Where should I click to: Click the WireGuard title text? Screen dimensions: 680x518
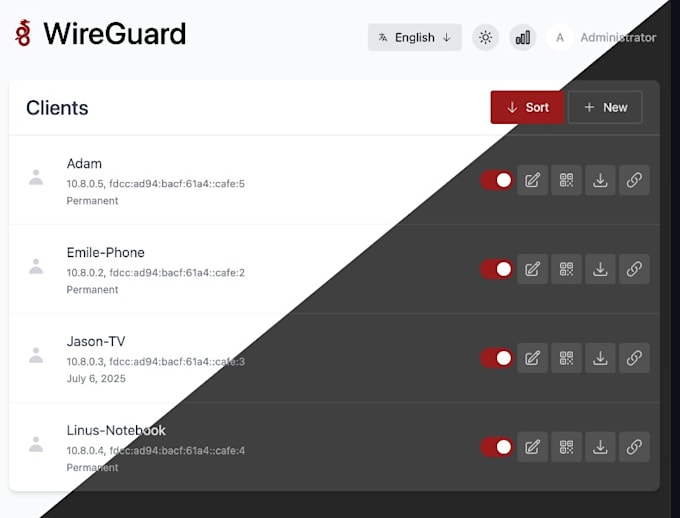[x=115, y=34]
